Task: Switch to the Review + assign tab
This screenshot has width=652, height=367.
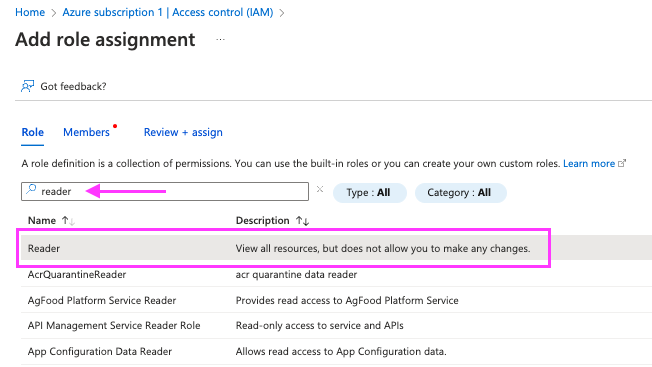Action: click(183, 132)
